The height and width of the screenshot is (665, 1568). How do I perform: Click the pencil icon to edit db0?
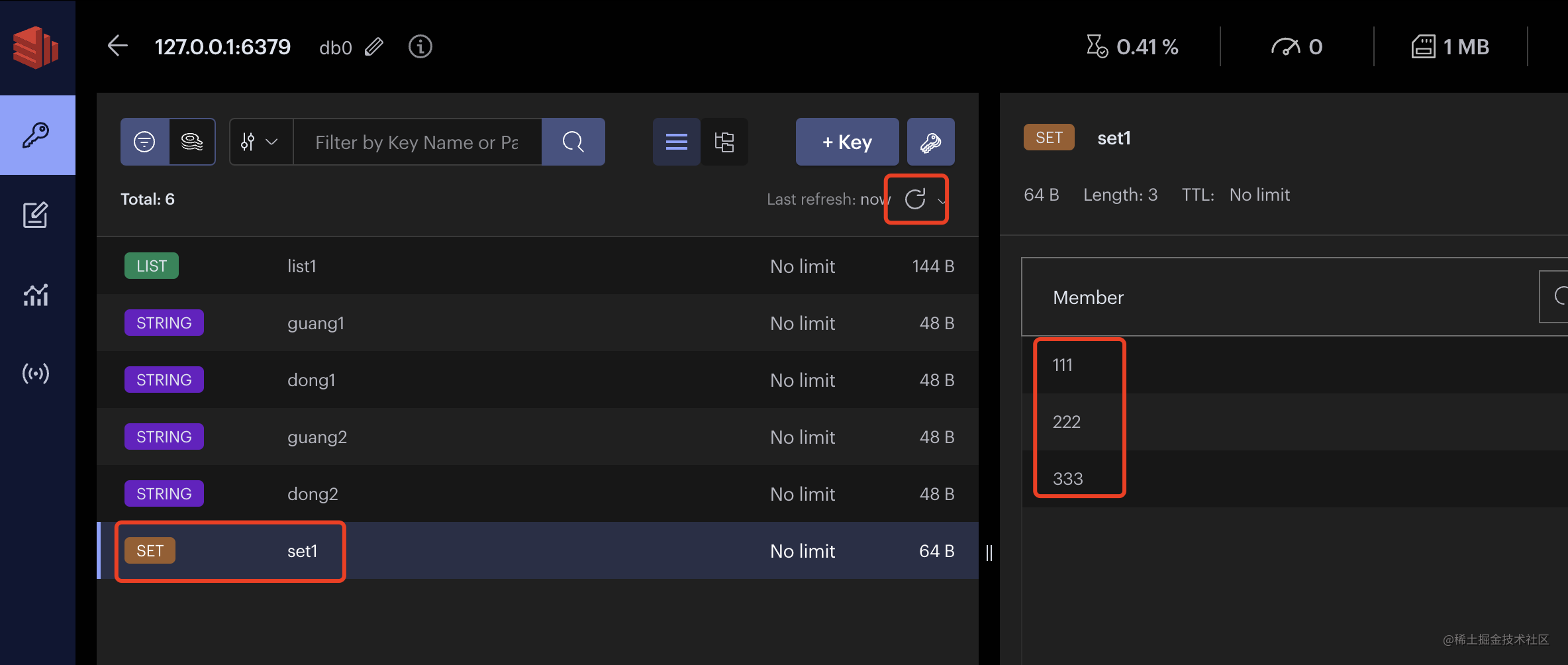tap(374, 47)
